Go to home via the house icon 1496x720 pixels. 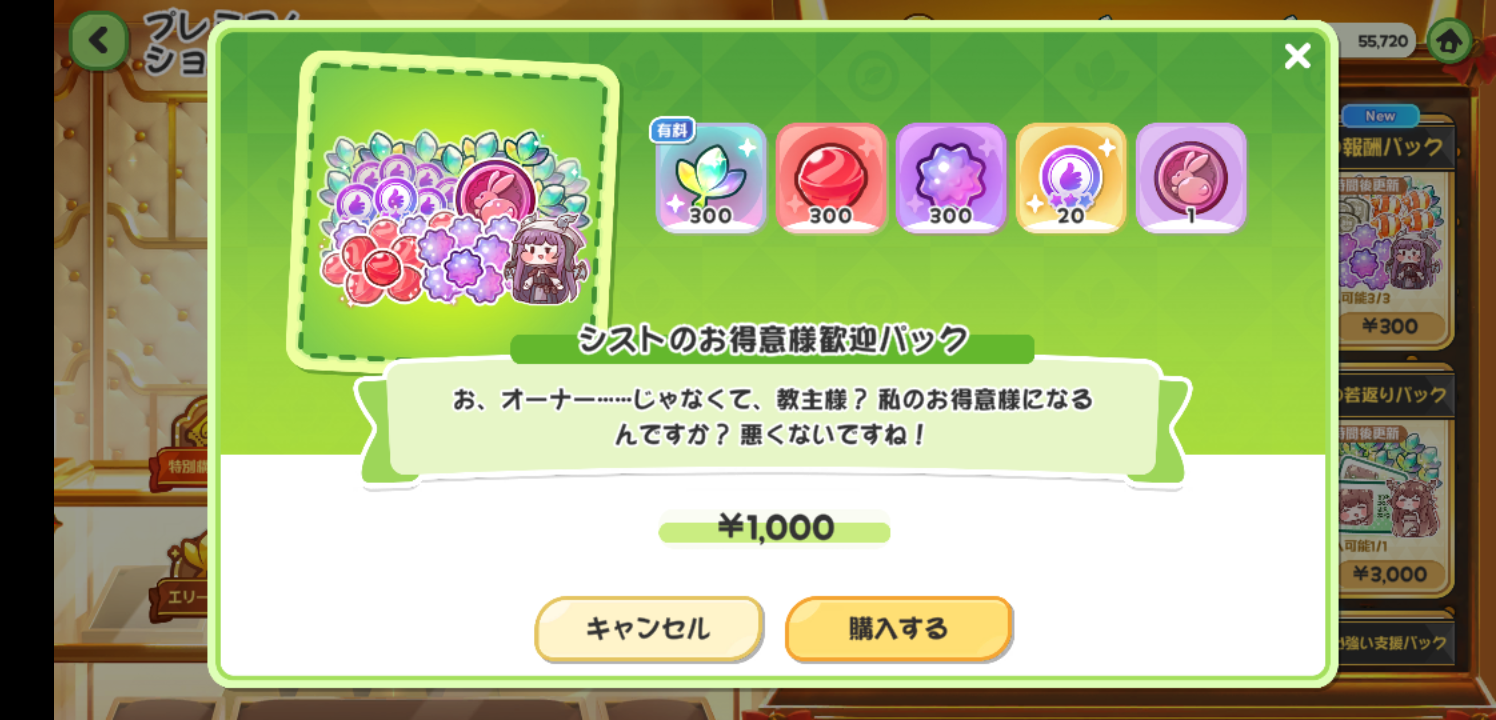[x=1449, y=41]
